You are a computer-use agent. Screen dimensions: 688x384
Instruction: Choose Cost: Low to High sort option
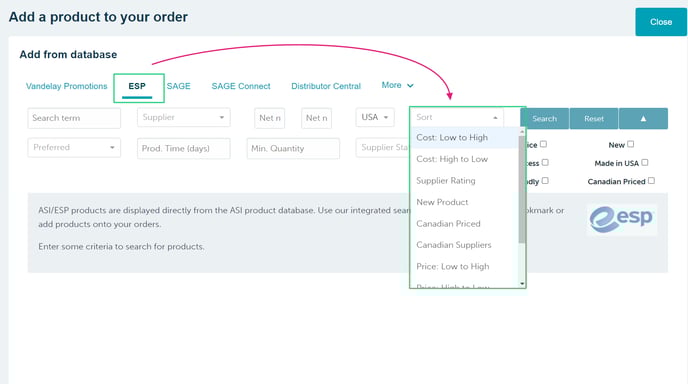point(464,137)
